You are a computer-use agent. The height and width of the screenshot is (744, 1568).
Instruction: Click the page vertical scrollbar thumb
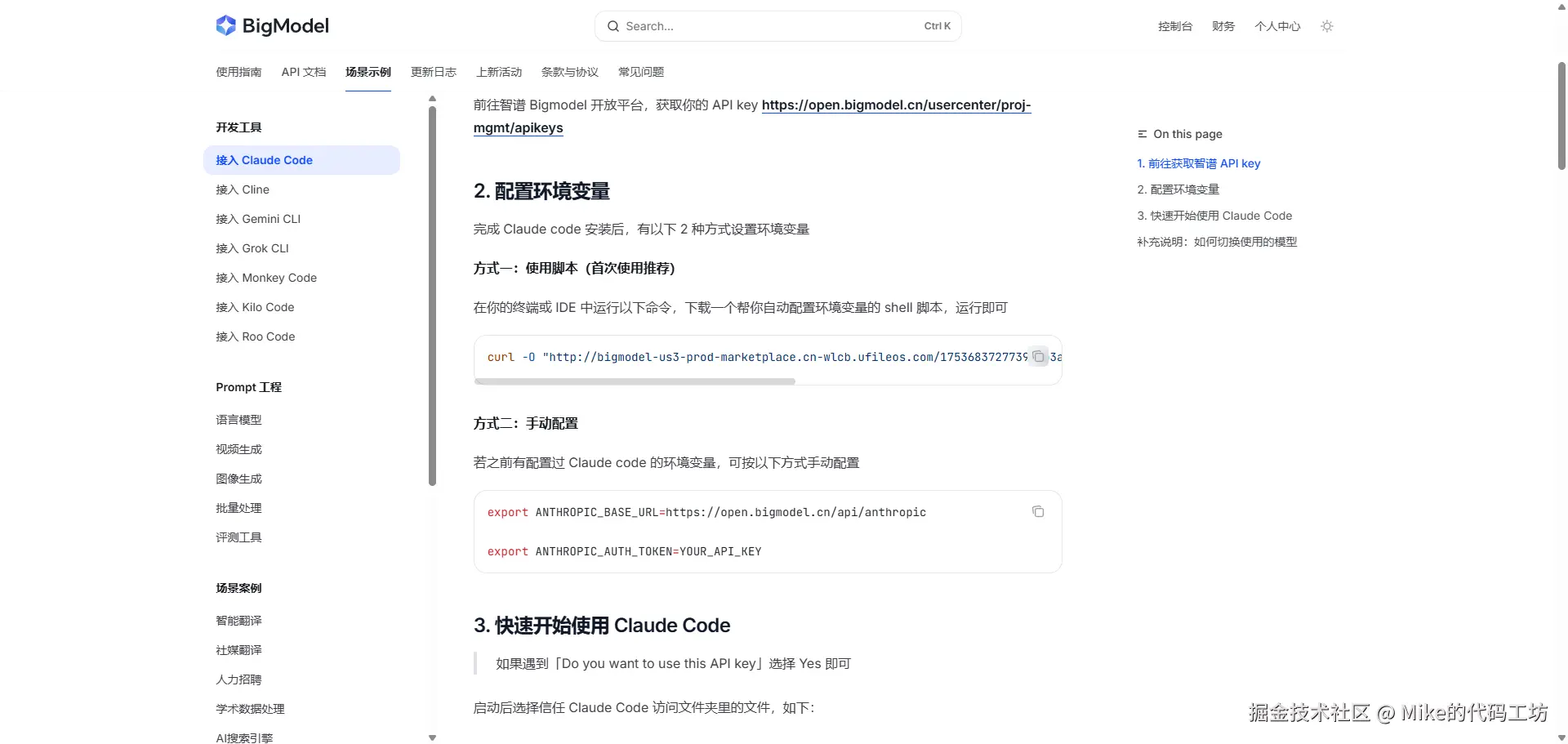tap(1561, 115)
